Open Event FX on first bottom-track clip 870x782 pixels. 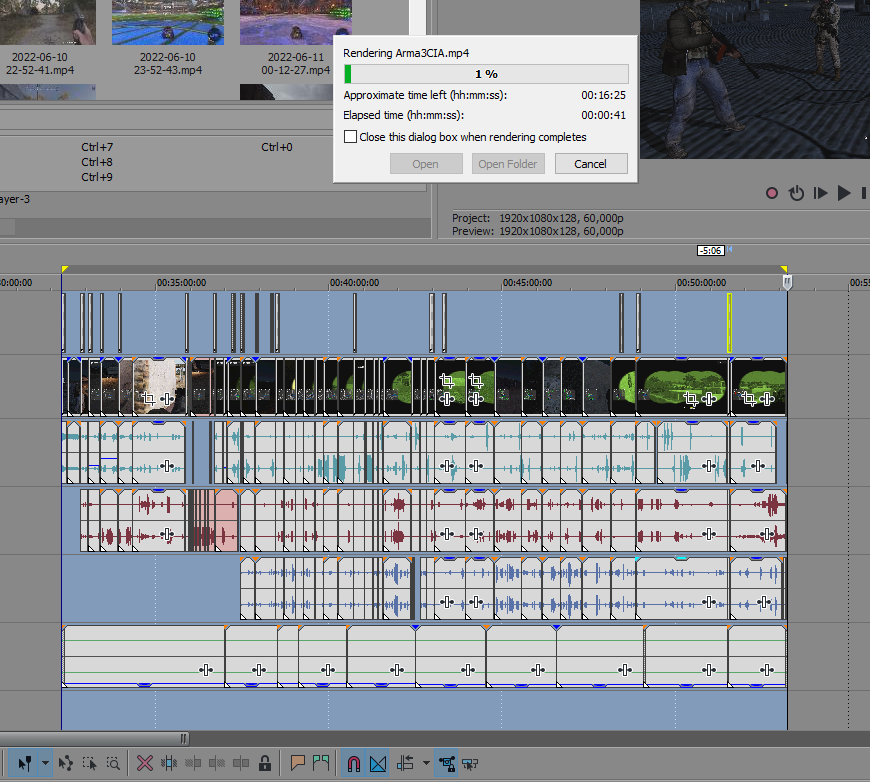pyautogui.click(x=206, y=670)
